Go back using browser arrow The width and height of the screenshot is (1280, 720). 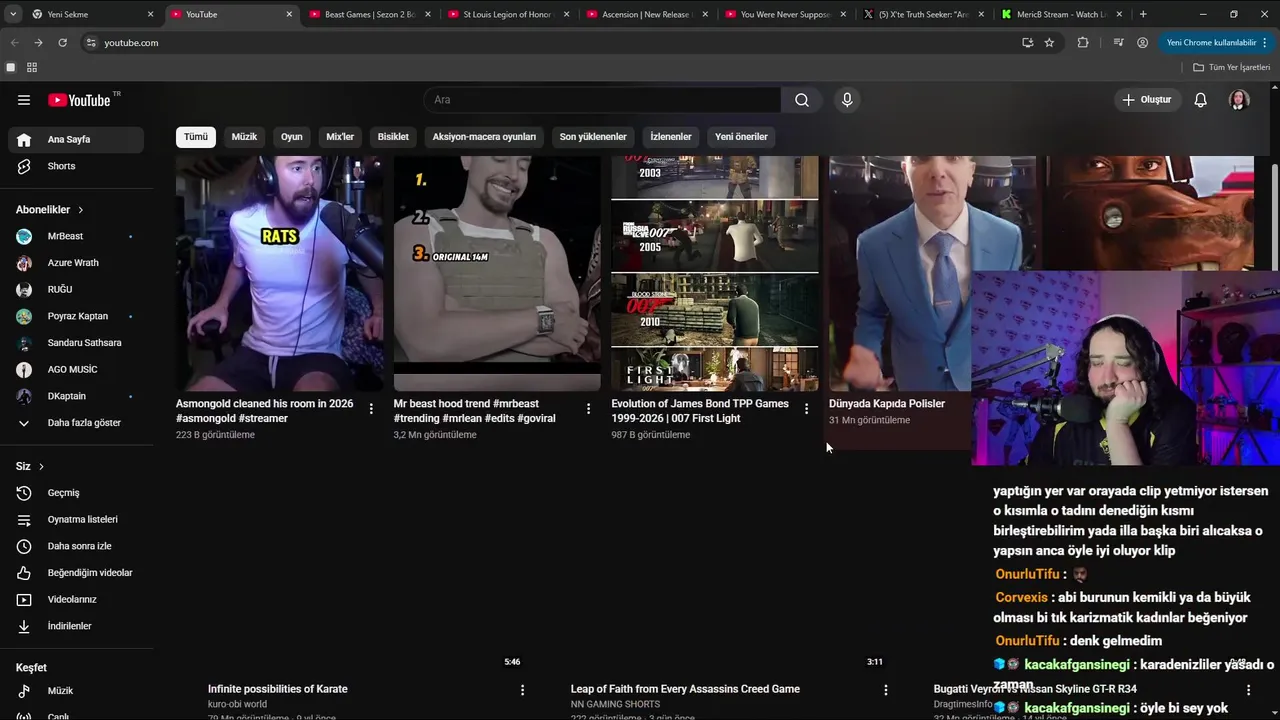click(14, 43)
